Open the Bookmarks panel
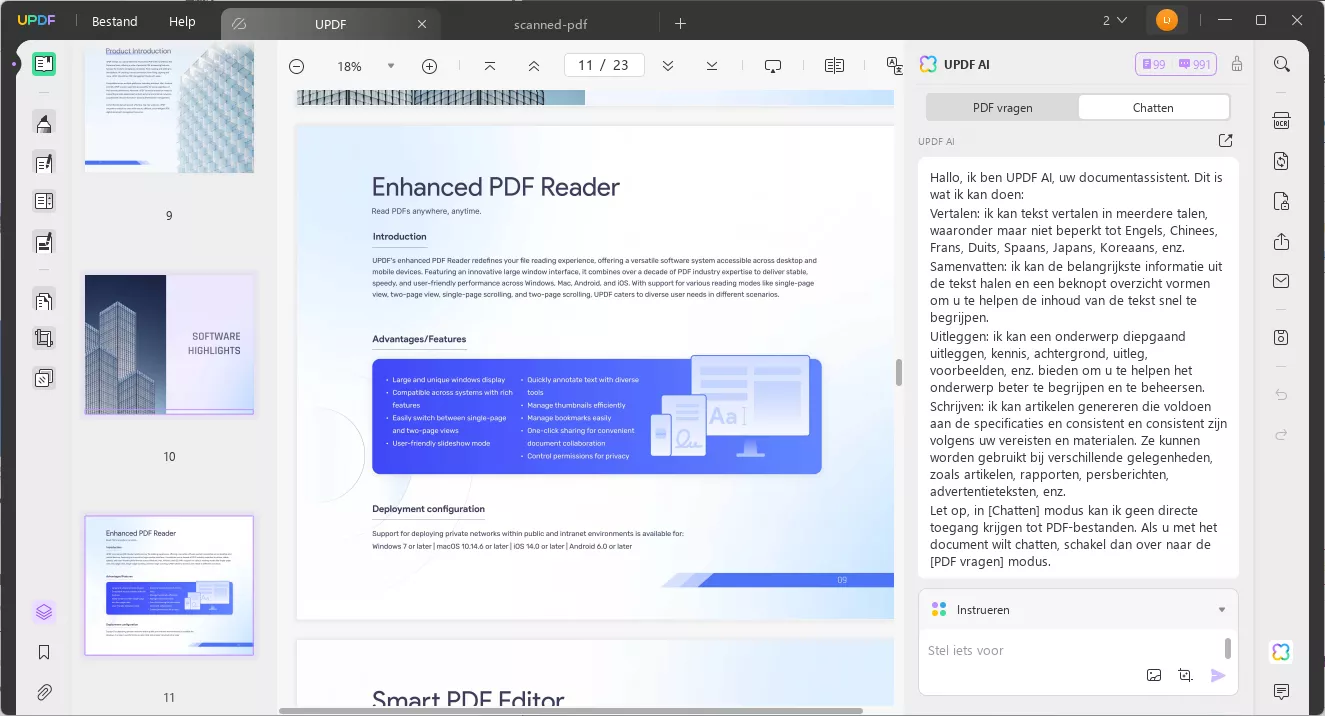Image resolution: width=1325 pixels, height=716 pixels. tap(44, 652)
